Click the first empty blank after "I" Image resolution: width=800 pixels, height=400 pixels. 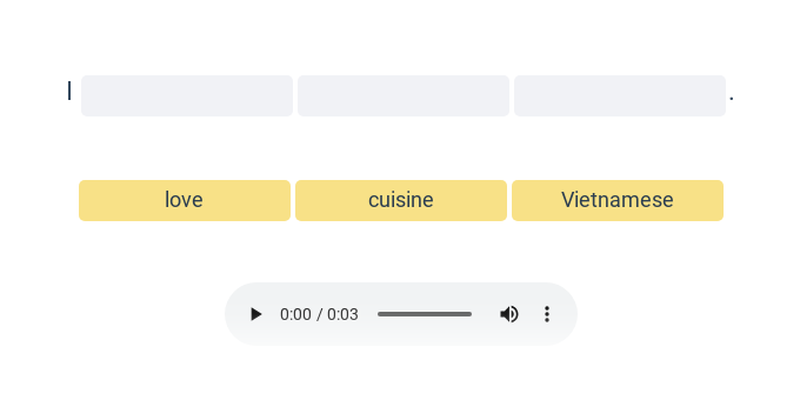pos(187,96)
